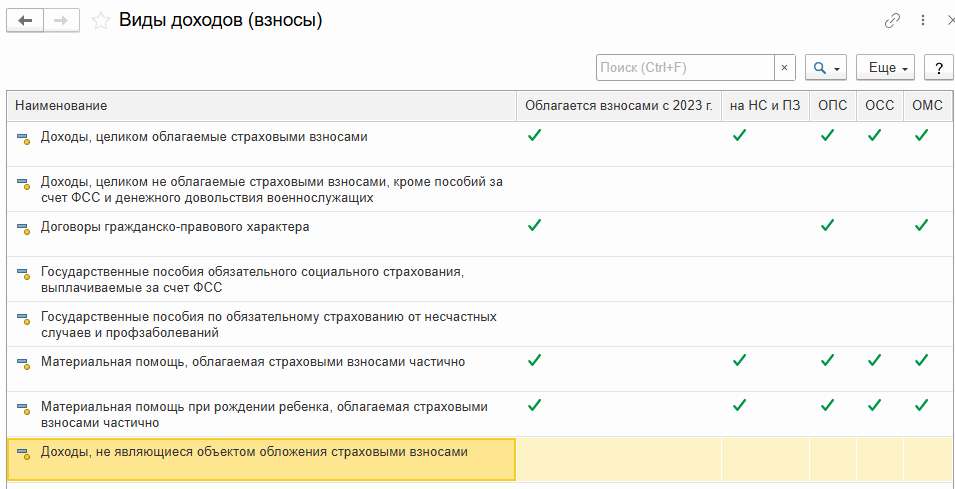955x489 pixels.
Task: Click item icon of 'Доходы, целиком облагаемые' row
Action: coord(23,138)
